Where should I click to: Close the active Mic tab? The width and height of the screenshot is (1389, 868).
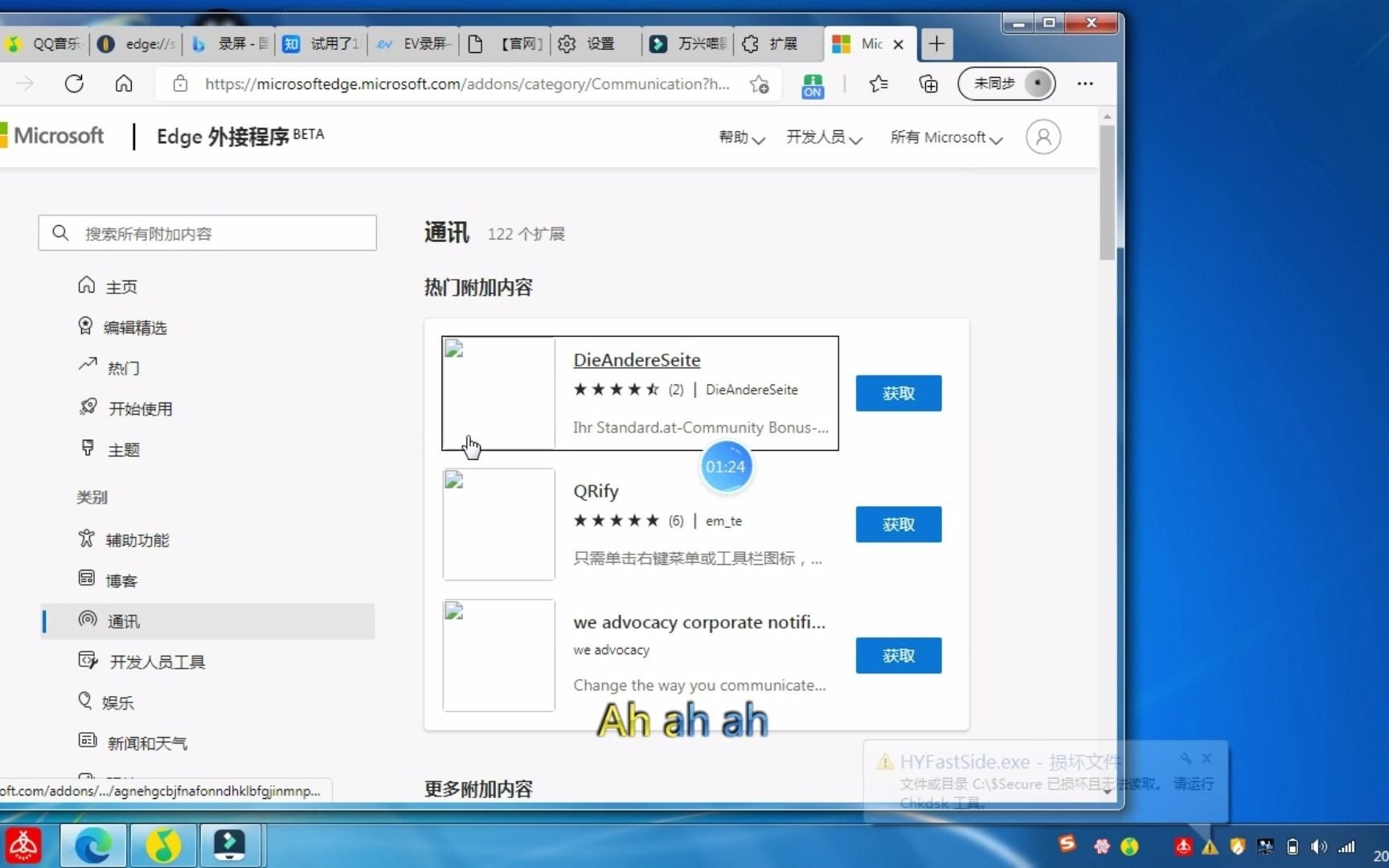tap(899, 44)
